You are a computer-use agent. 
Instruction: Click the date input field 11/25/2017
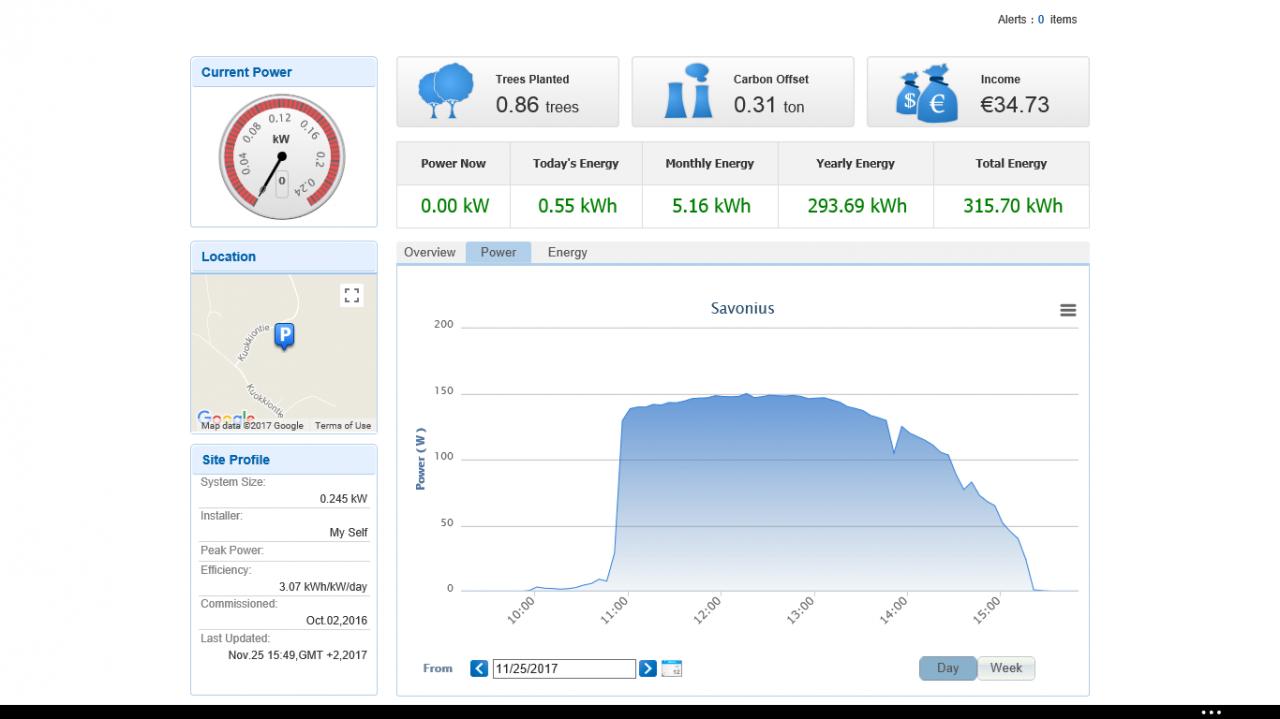[x=564, y=669]
